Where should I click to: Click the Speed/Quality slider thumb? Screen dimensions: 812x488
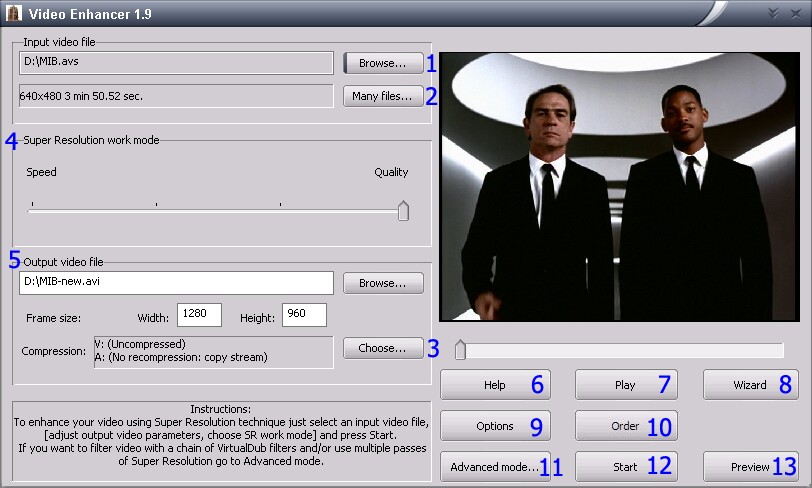pos(403,211)
